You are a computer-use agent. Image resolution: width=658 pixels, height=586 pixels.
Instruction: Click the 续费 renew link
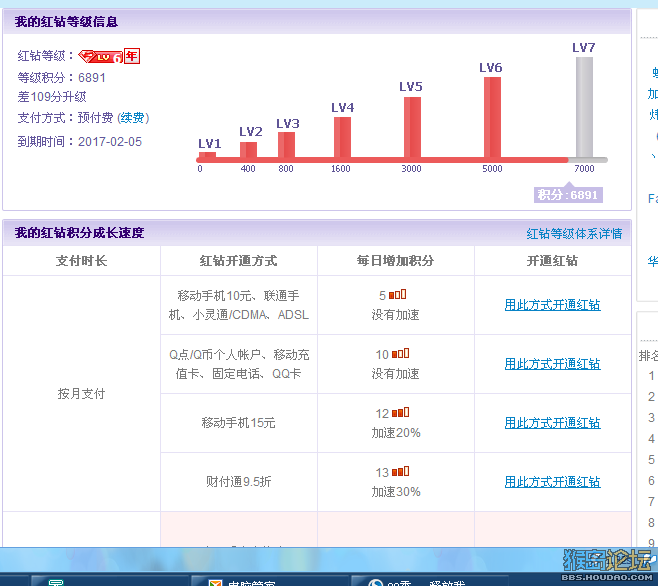tap(133, 118)
